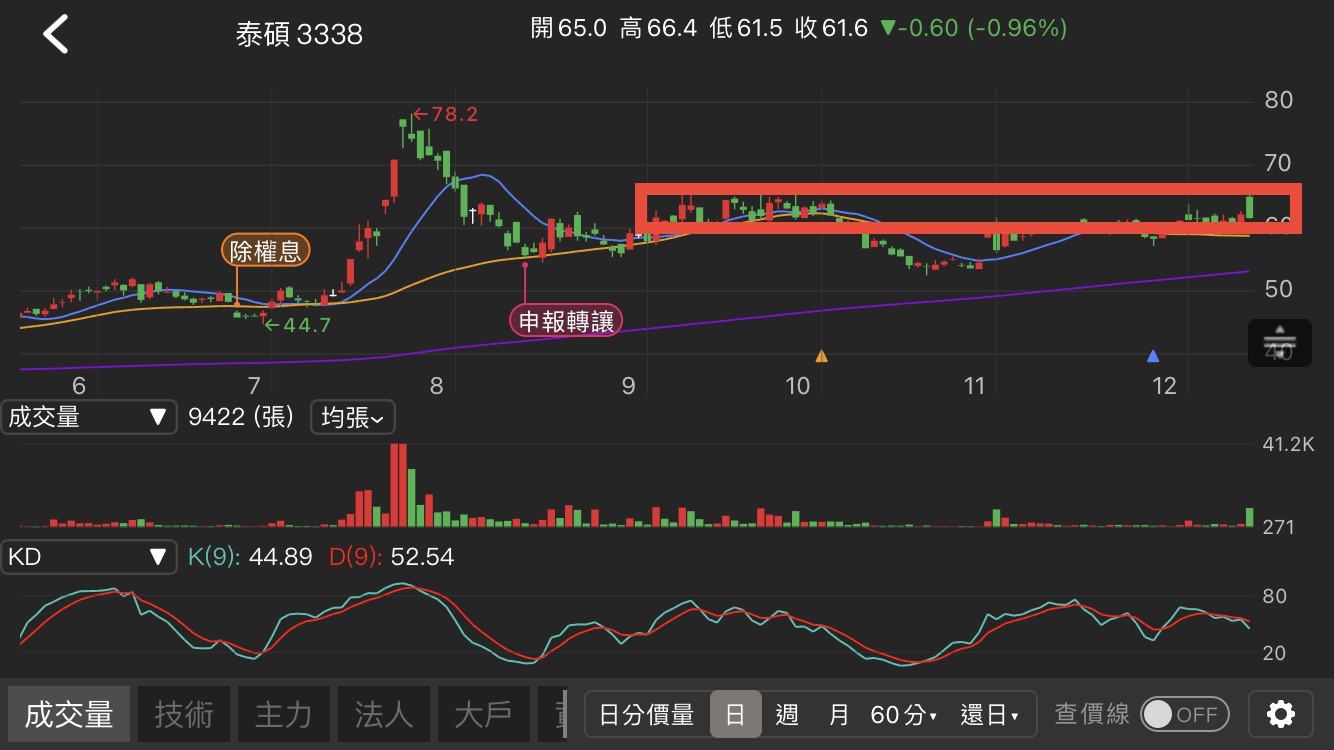The height and width of the screenshot is (750, 1334).
Task: Switch to the 技術 tab
Action: [184, 715]
